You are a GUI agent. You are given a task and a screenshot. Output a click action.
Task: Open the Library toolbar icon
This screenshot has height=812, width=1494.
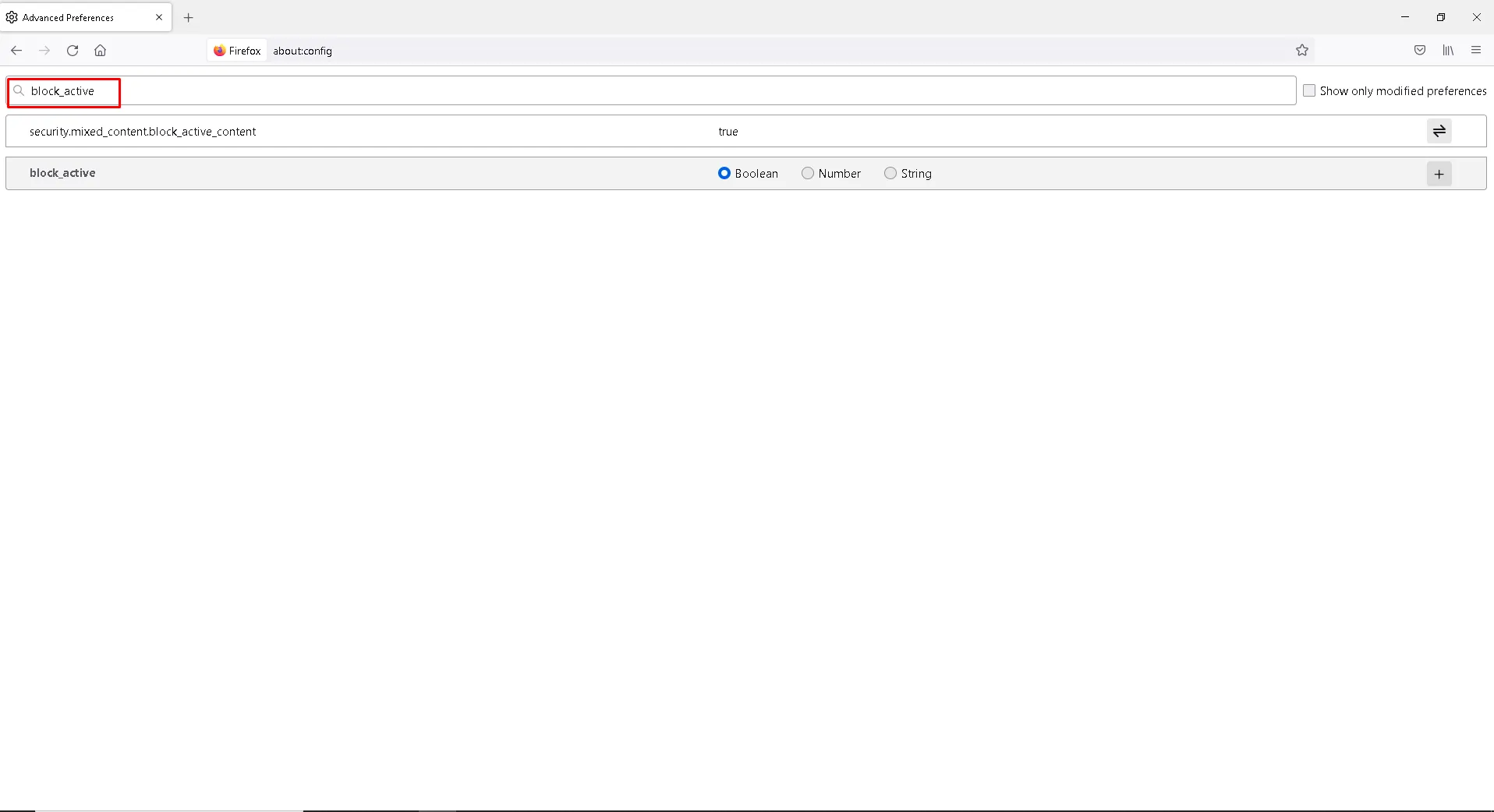(1448, 51)
